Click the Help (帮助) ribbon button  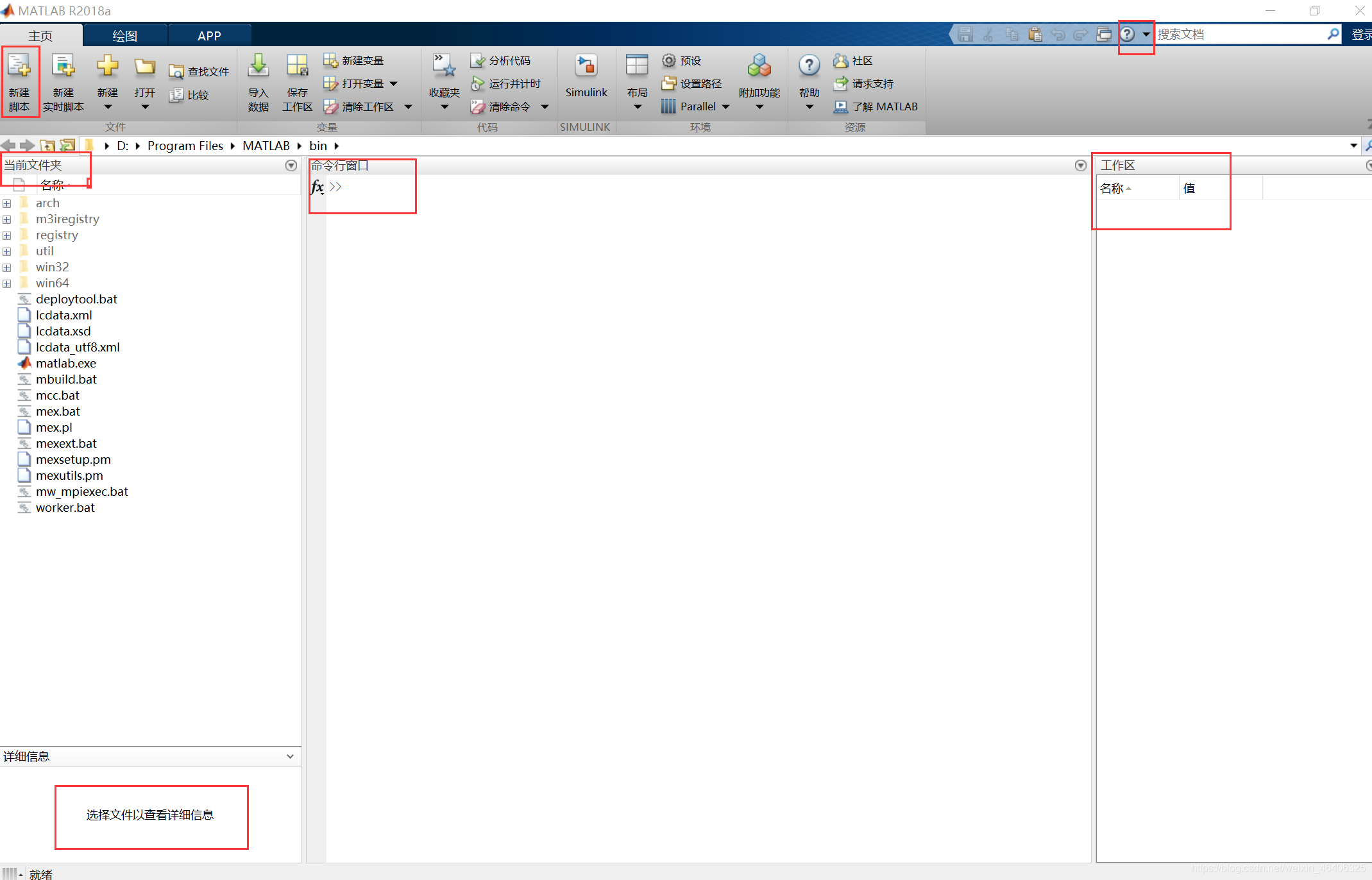coord(809,81)
